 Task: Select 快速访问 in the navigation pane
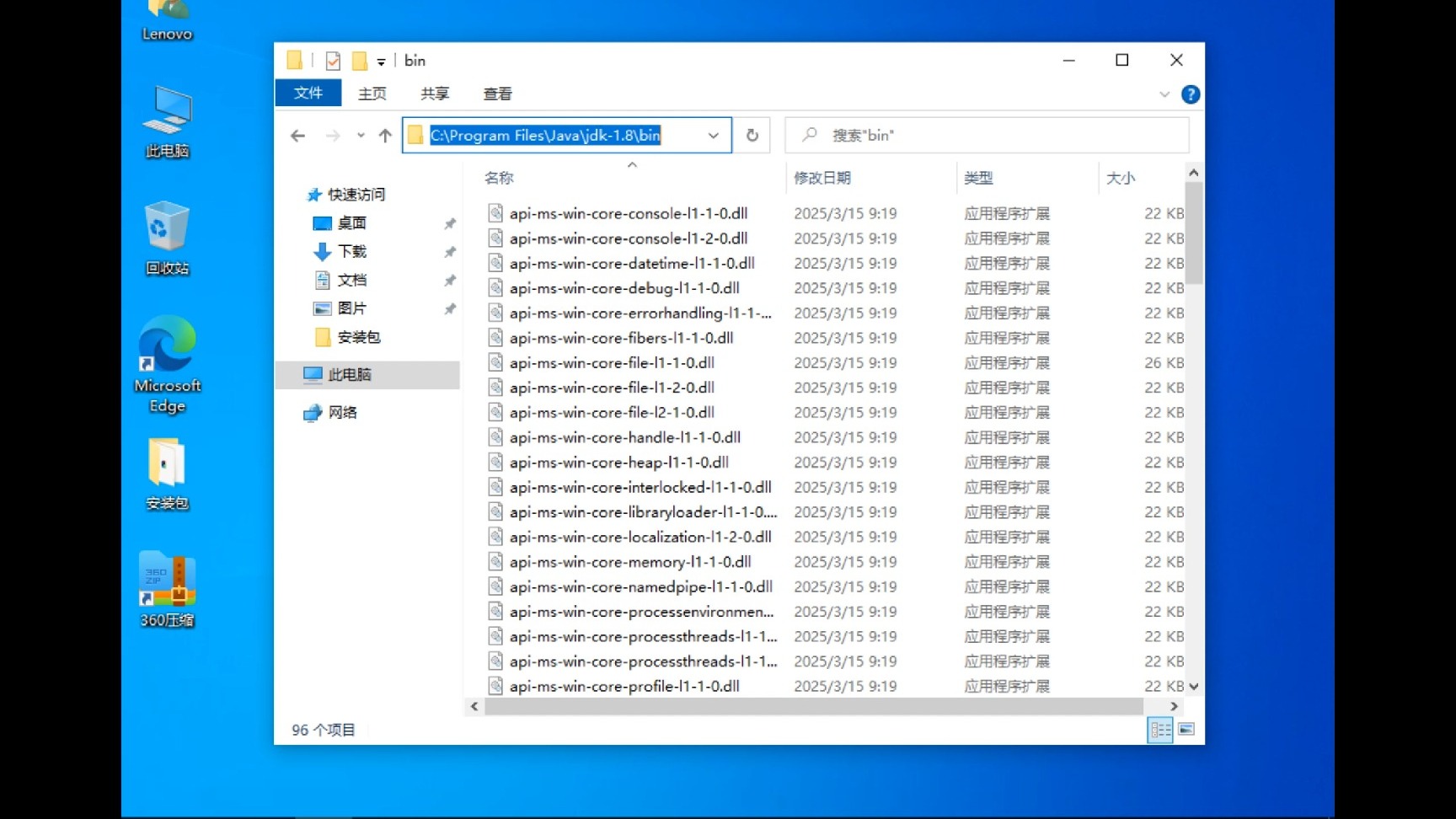pyautogui.click(x=346, y=195)
